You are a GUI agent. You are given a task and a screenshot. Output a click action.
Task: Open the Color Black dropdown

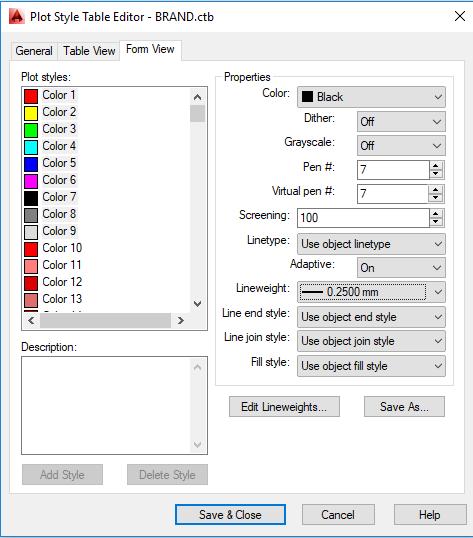(x=371, y=97)
